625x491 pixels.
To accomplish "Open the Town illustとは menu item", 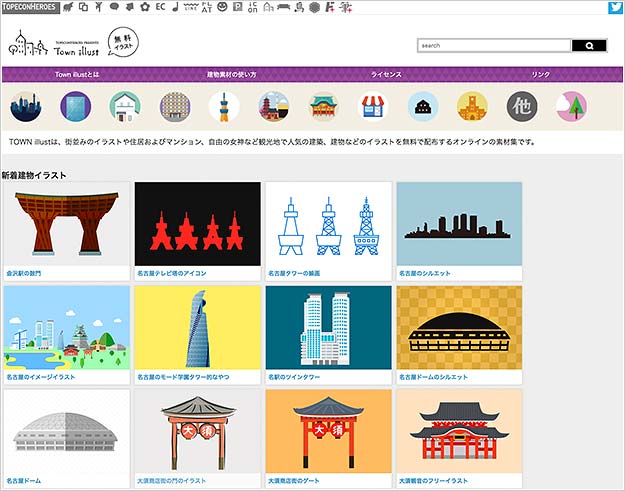I will (77, 75).
